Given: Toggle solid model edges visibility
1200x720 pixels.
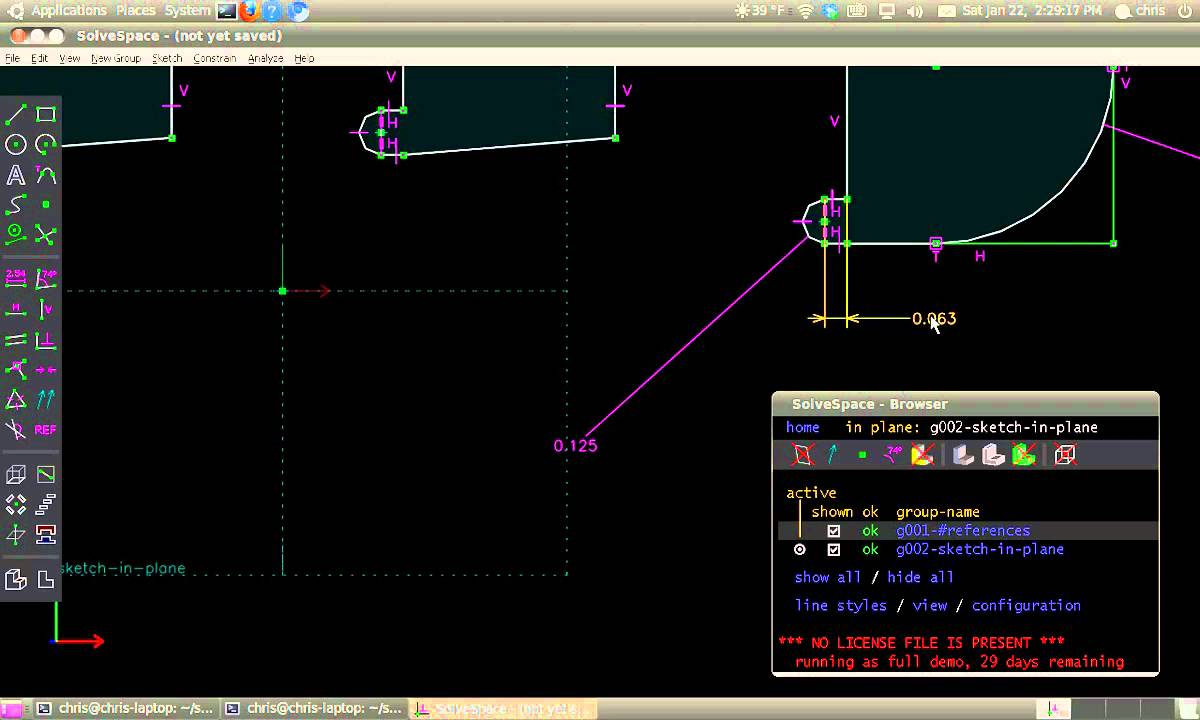Looking at the screenshot, I should 993,455.
